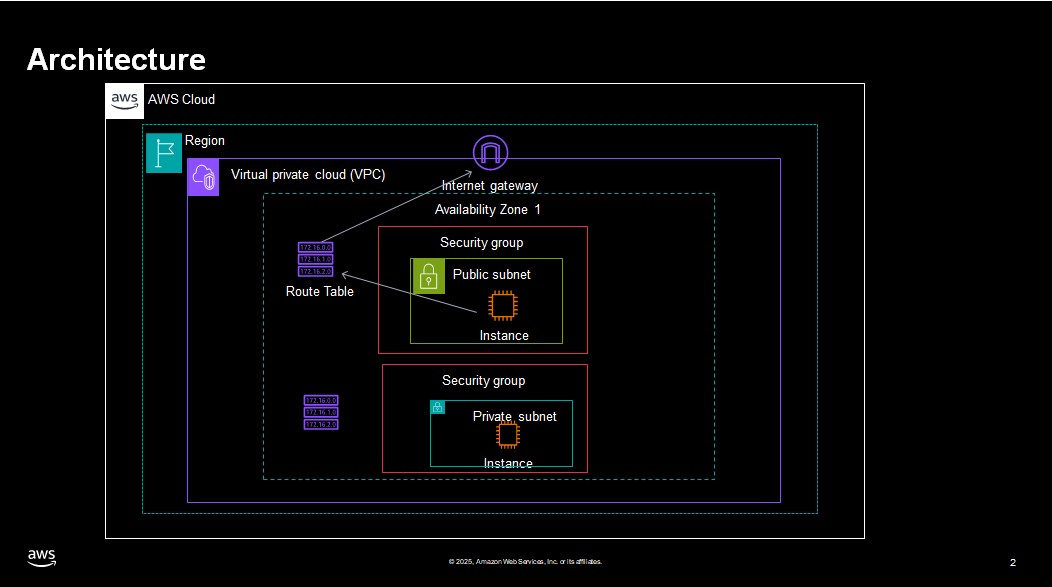Select the Public subnet label

[492, 274]
